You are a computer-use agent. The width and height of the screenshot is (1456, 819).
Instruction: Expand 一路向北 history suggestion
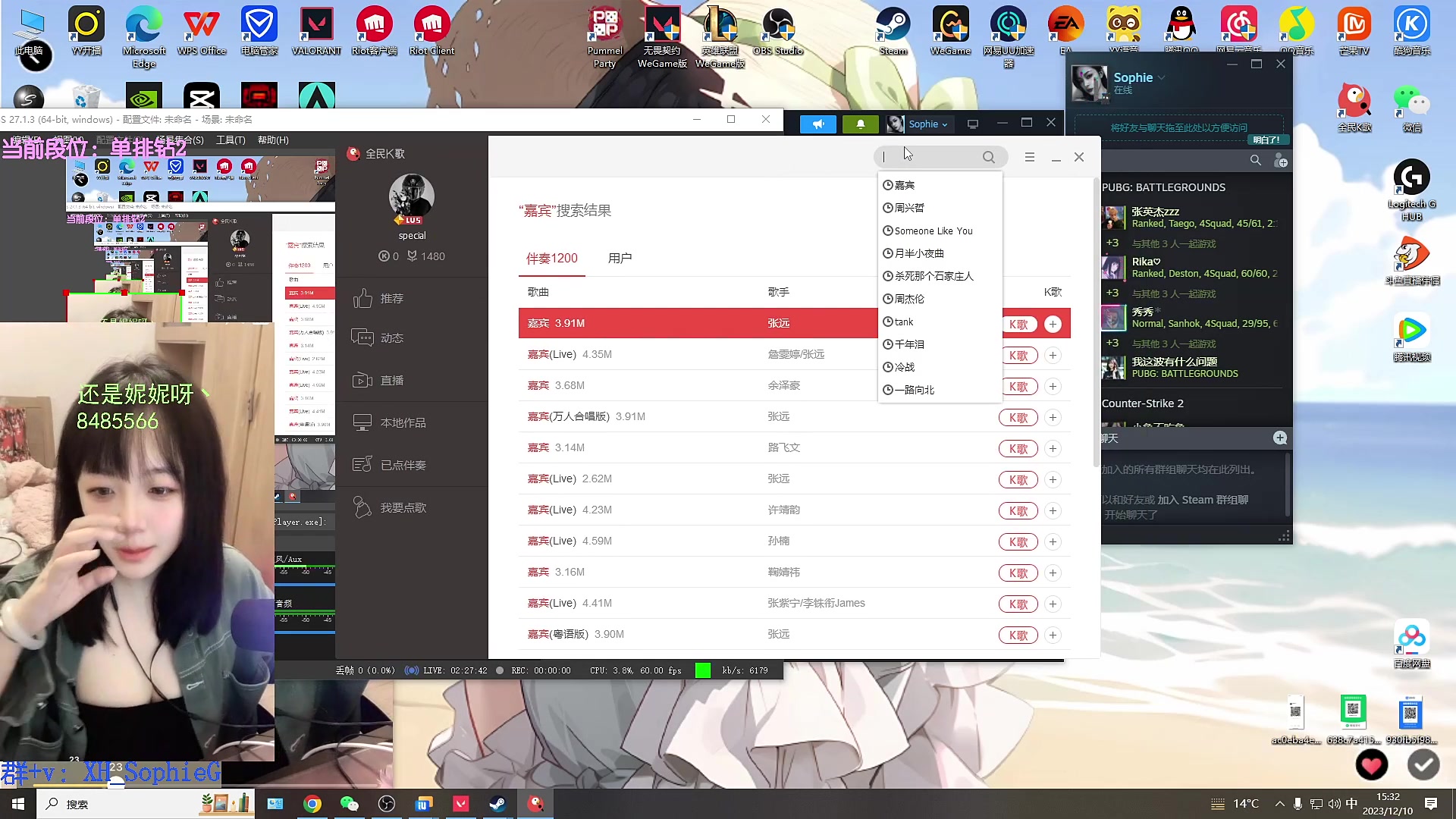912,389
